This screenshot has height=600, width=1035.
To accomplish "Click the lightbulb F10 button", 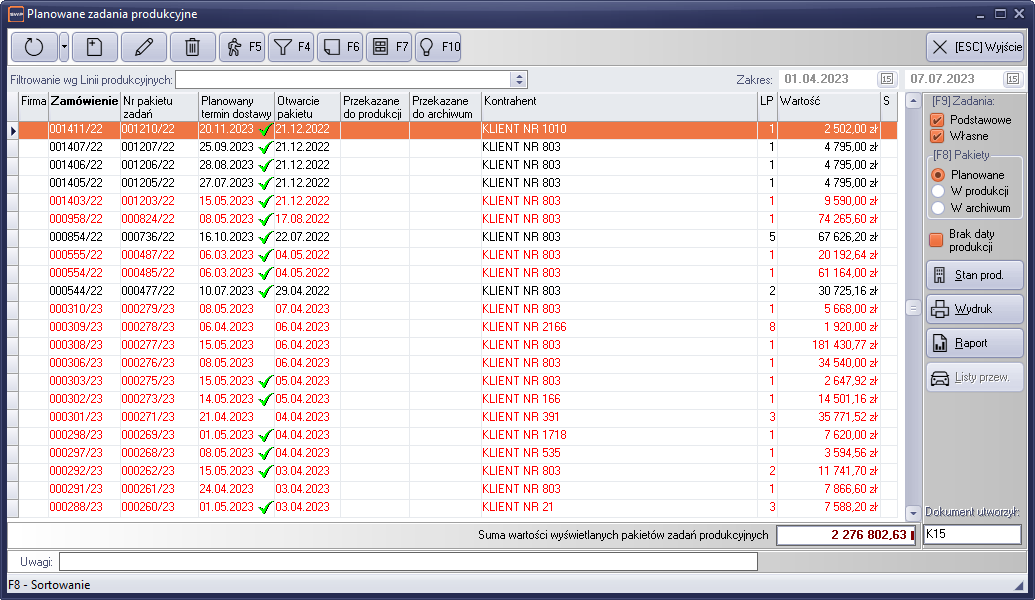I will point(438,46).
